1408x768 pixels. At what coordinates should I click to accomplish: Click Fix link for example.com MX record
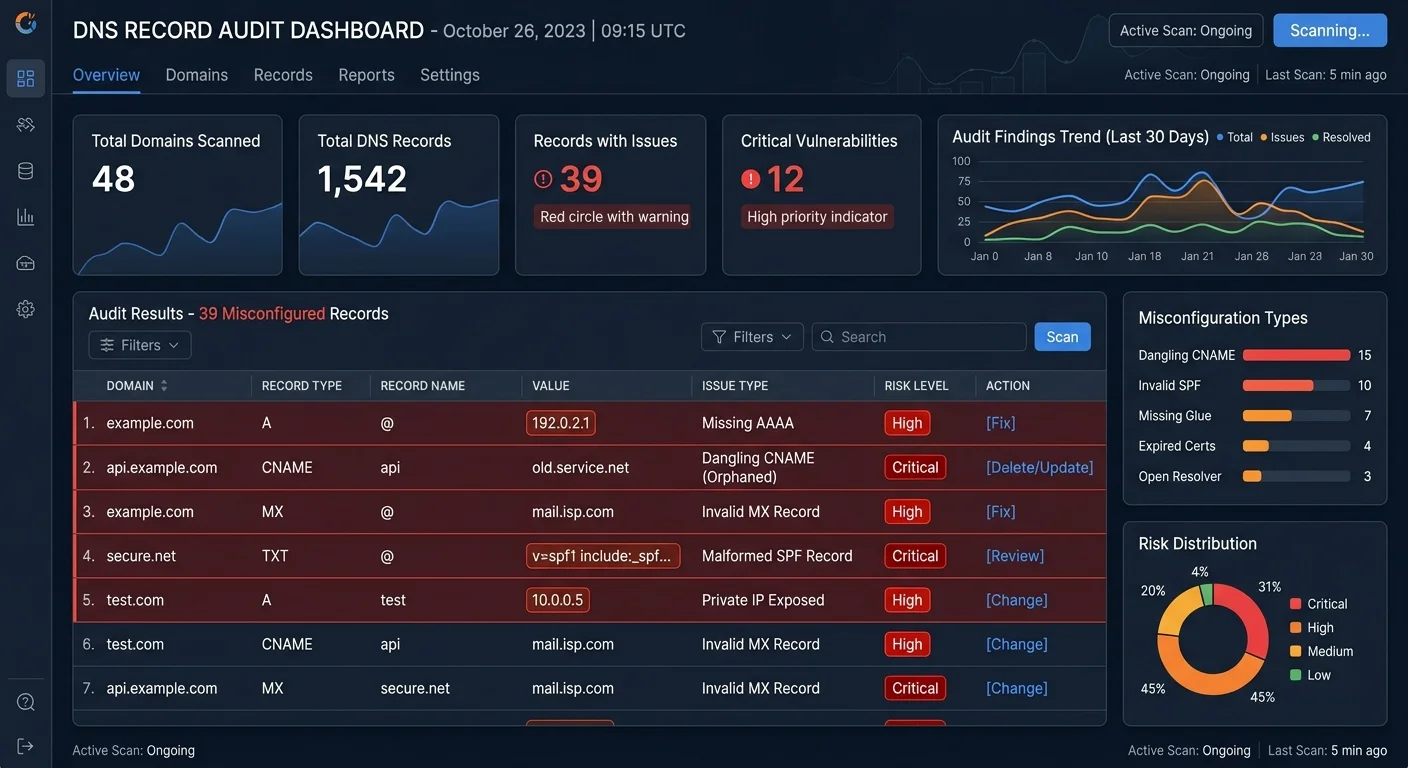click(x=1001, y=511)
